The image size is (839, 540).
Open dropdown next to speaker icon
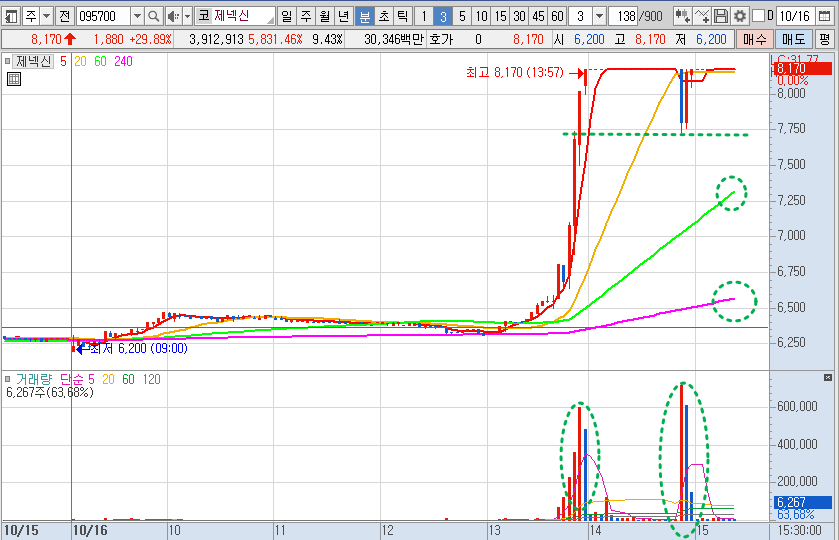187,16
